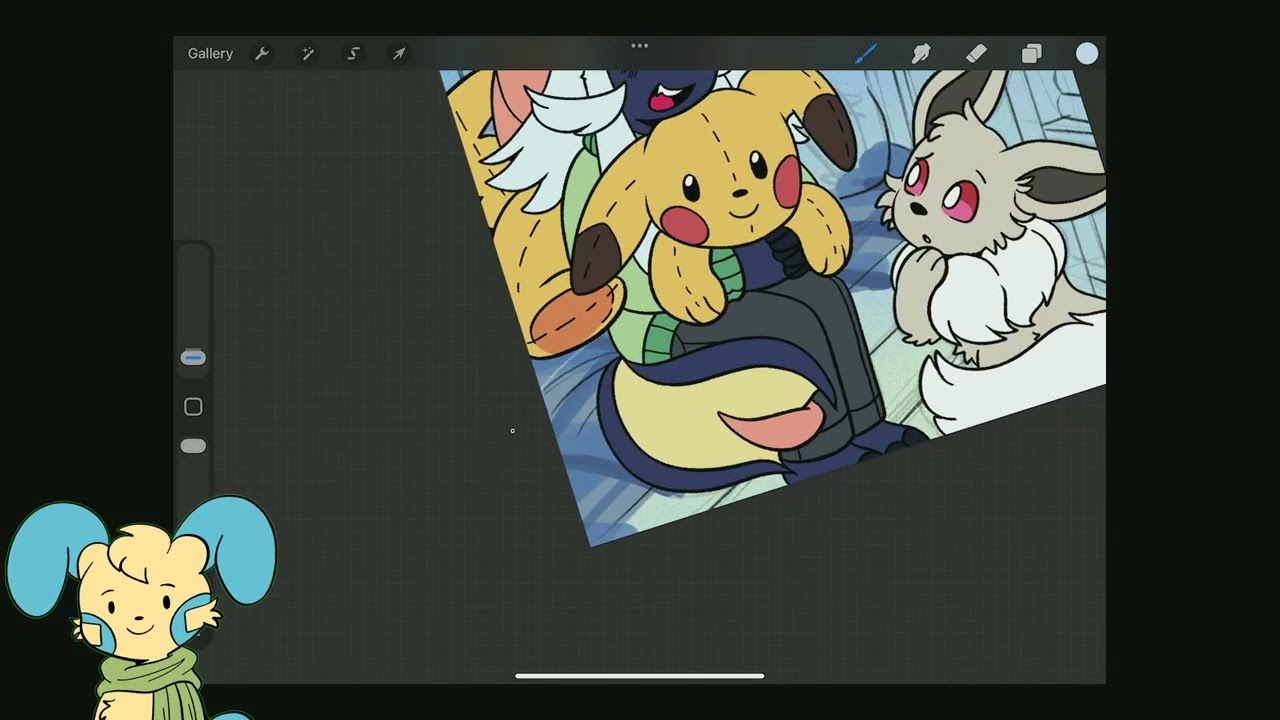
Task: Click the three-dot menu at top center
Action: 640,45
